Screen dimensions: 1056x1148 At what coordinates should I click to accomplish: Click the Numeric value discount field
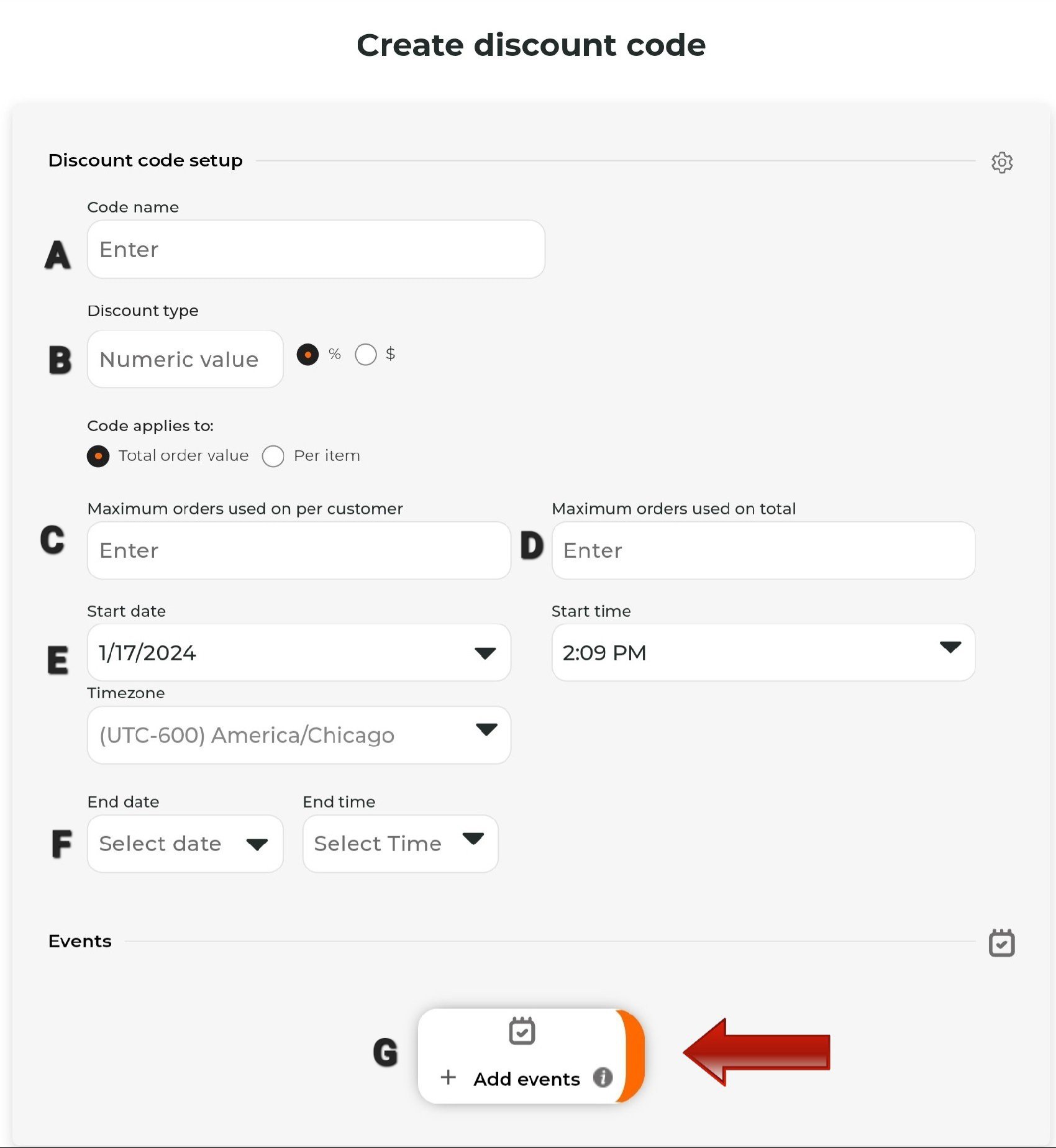(184, 359)
